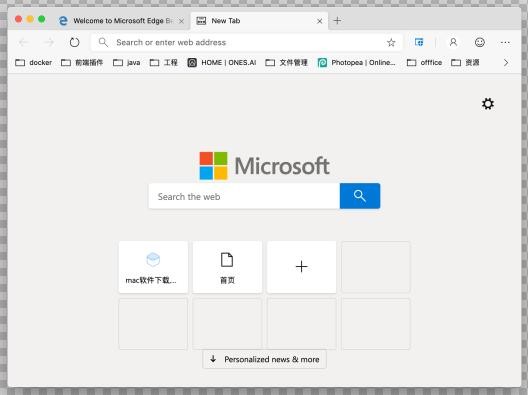Image resolution: width=528 pixels, height=395 pixels.
Task: Open the 工程 bookmarks folder
Action: (x=164, y=63)
